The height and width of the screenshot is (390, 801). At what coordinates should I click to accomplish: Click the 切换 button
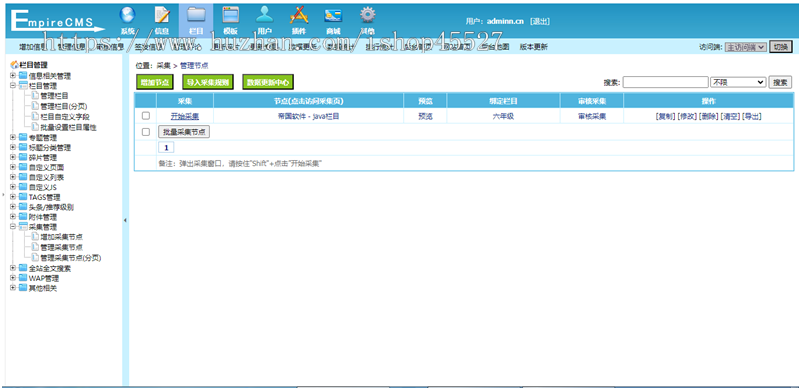781,47
